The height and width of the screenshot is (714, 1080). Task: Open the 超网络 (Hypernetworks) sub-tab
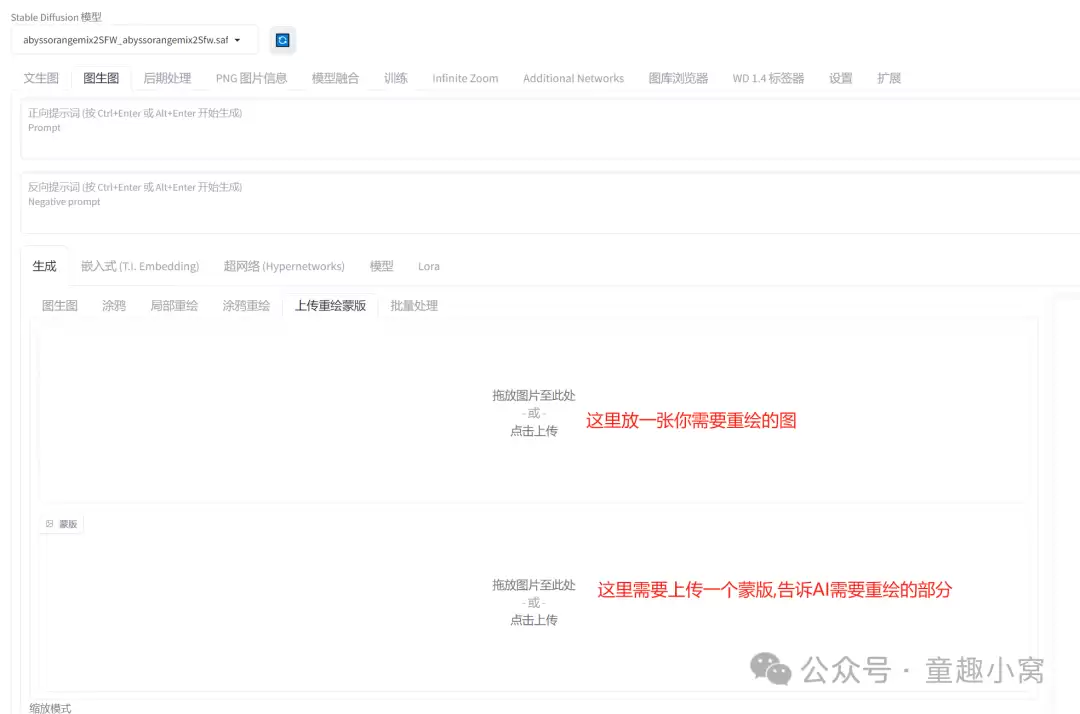[284, 266]
